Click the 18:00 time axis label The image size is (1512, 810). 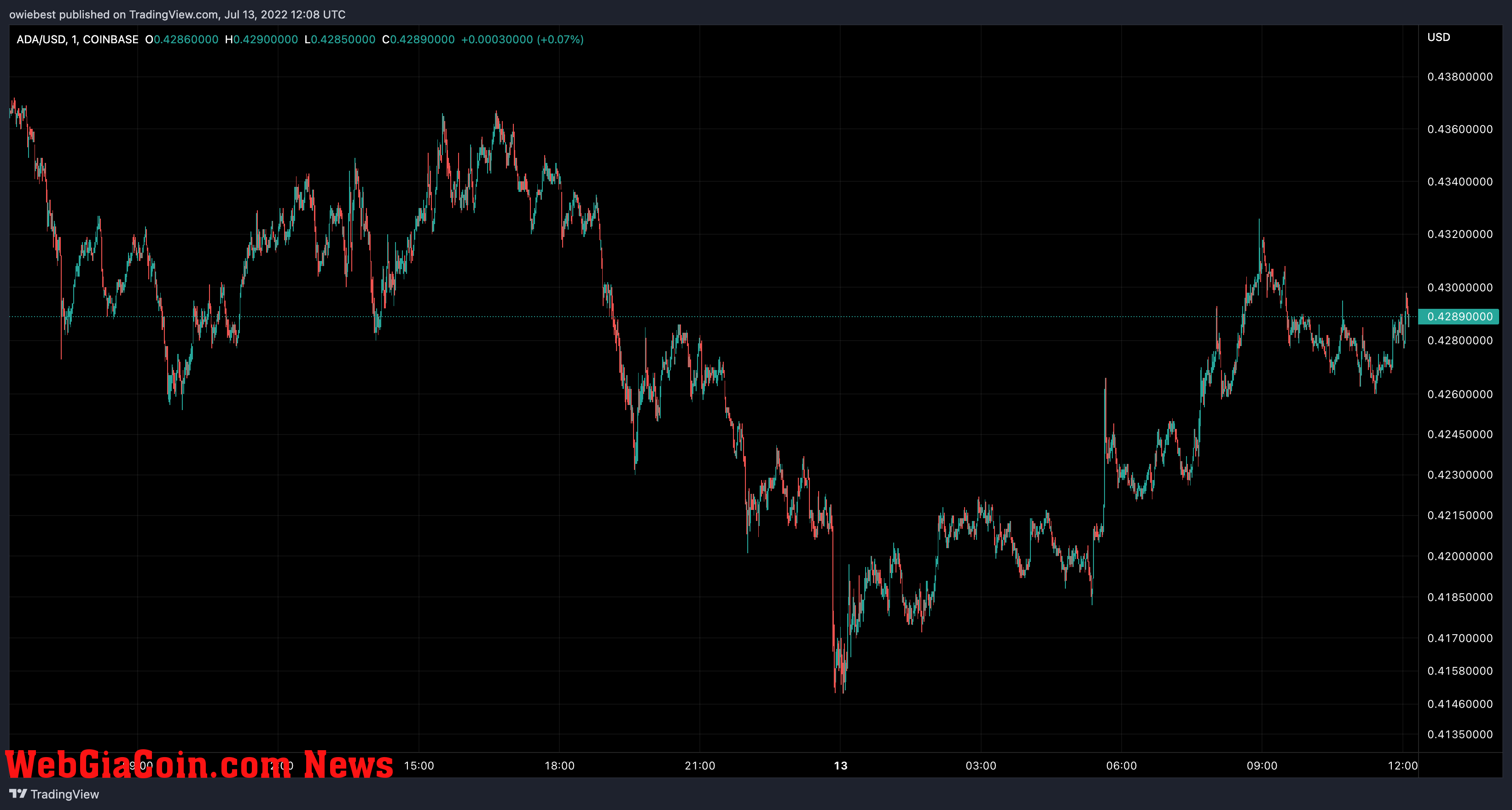[559, 765]
